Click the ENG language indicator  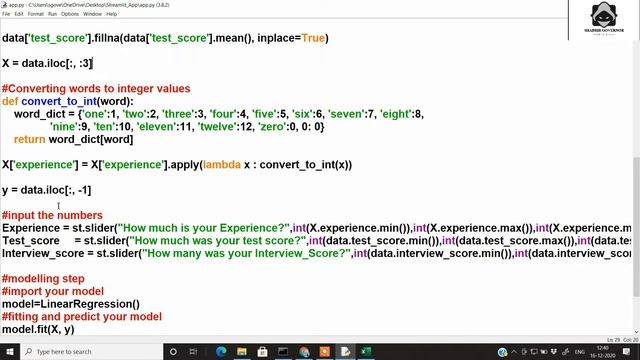point(580,352)
